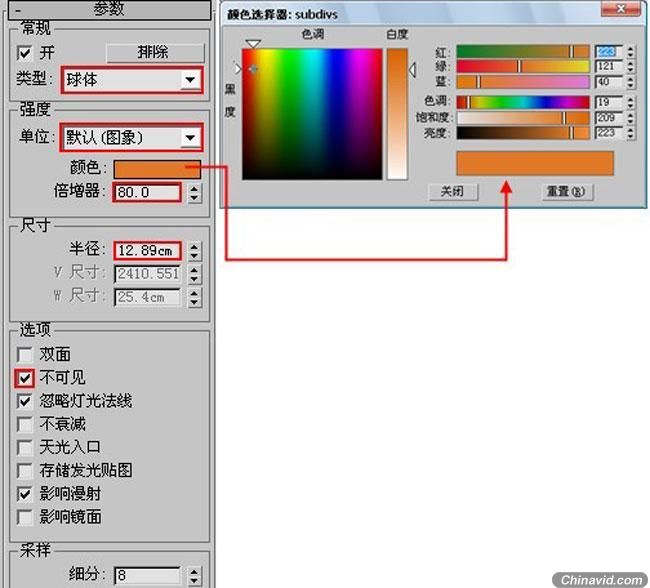Screen dimensions: 650x588
Task: Toggle the 影响漫射 affect diffuse checkbox
Action: (24, 494)
